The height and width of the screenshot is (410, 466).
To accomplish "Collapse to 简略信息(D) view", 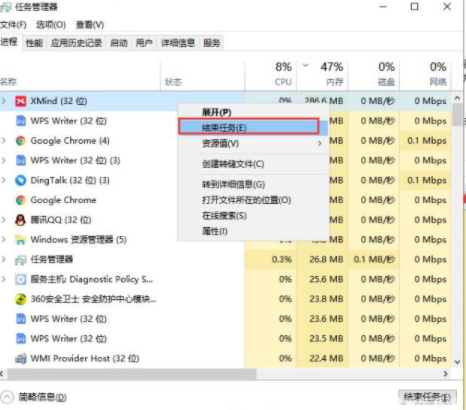I will (x=34, y=397).
